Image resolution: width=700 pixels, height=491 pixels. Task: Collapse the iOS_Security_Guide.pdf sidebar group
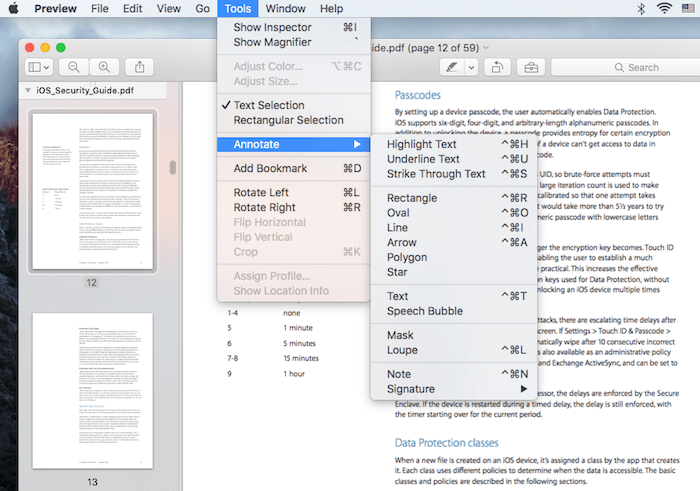click(x=28, y=90)
